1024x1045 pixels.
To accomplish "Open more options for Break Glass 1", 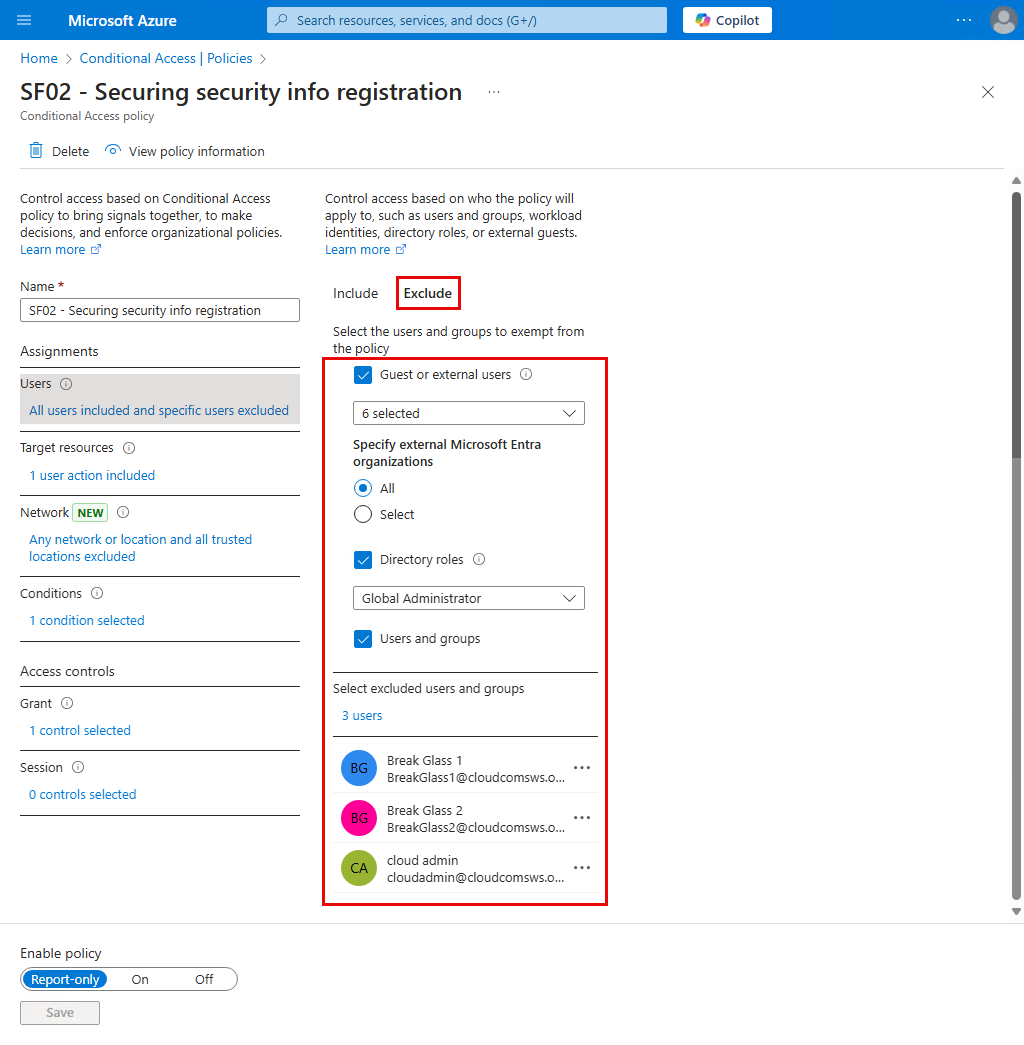I will [x=581, y=768].
